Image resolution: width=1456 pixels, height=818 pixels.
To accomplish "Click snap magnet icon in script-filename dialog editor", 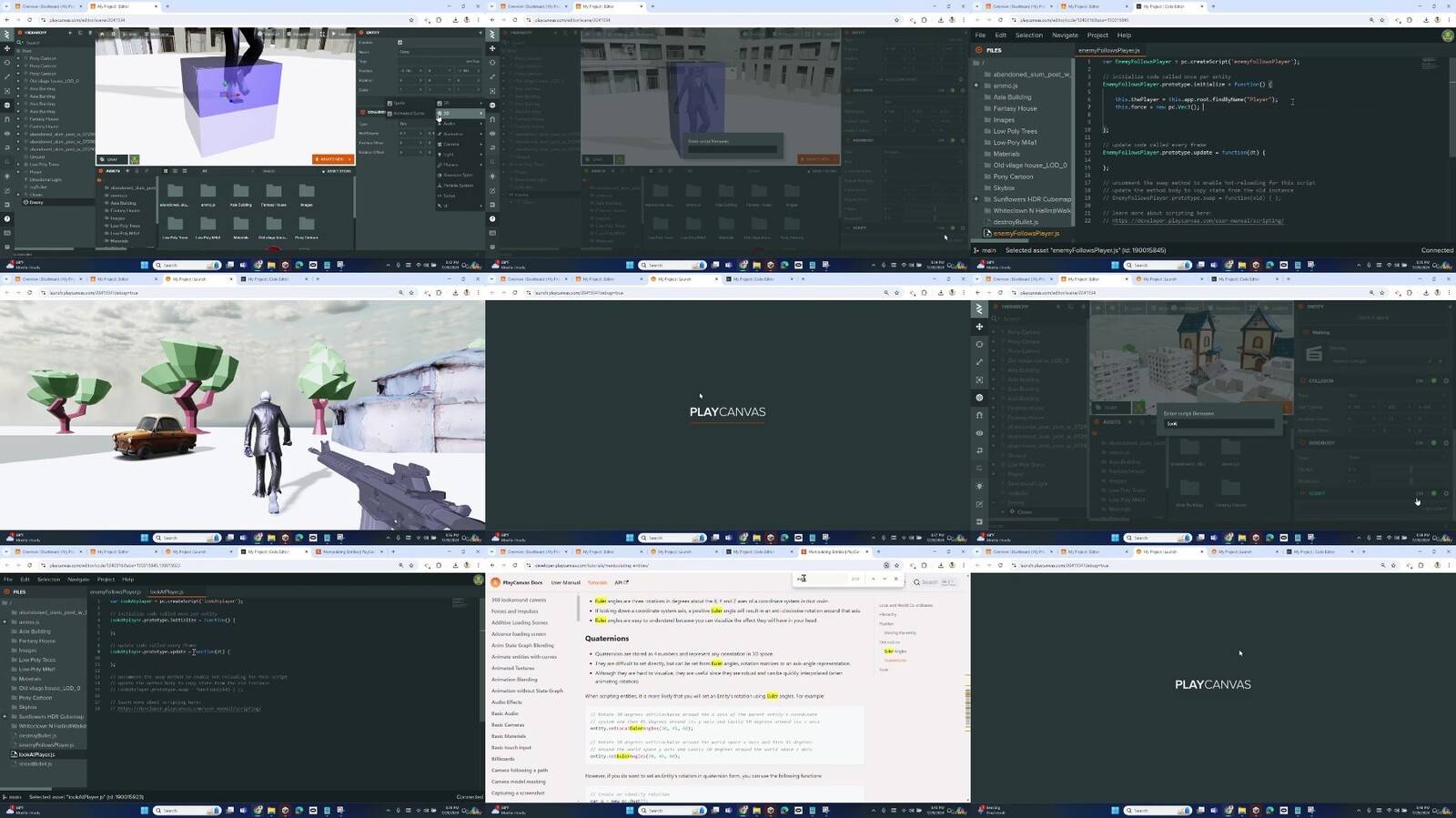I will coord(979,415).
